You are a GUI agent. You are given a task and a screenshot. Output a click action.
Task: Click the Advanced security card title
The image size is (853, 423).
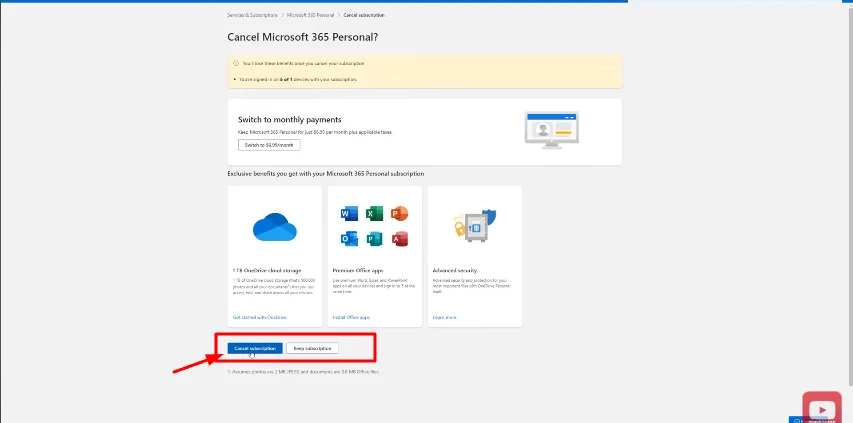(x=455, y=270)
